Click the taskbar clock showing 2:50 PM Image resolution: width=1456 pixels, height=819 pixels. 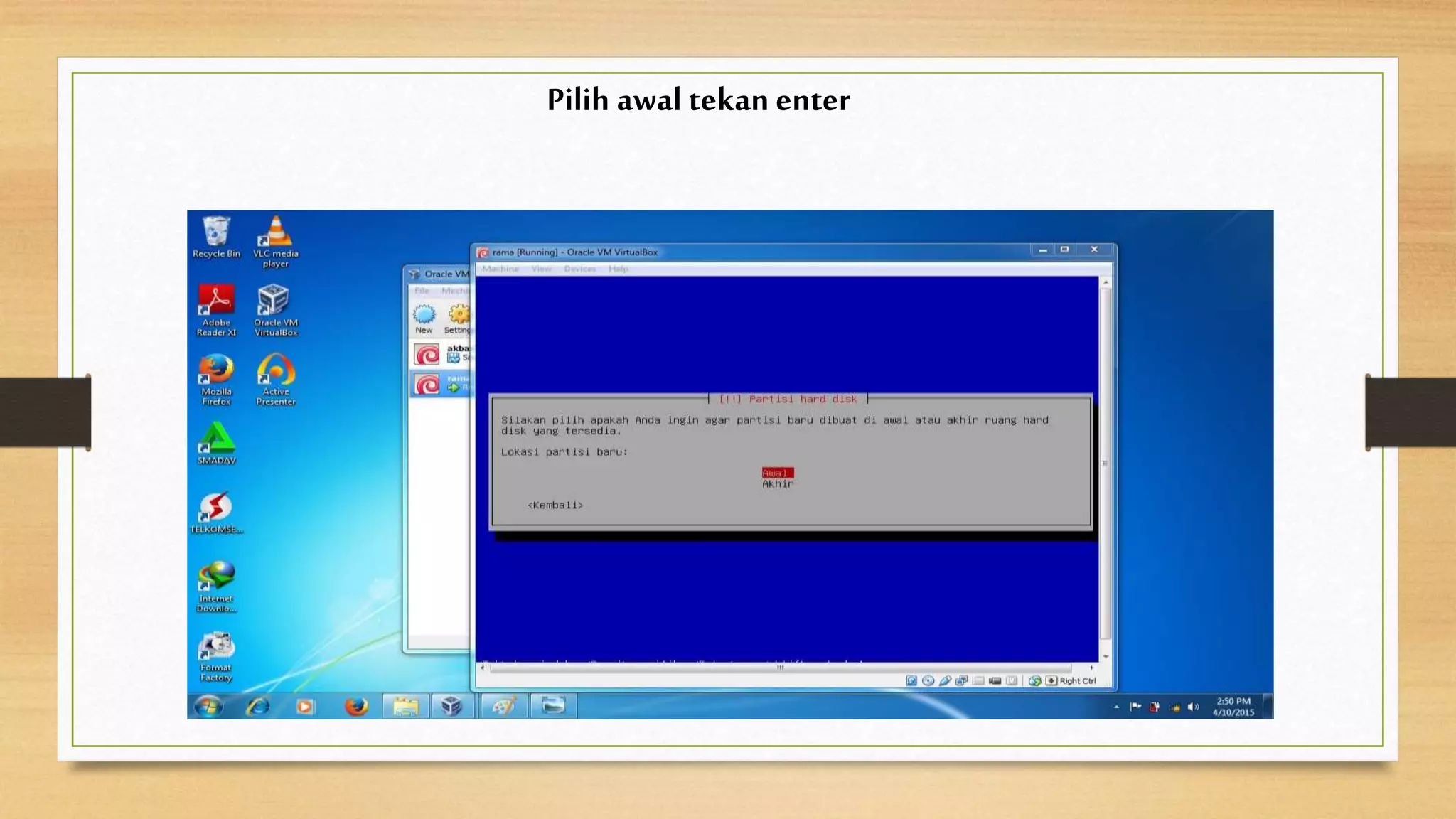pos(1233,706)
